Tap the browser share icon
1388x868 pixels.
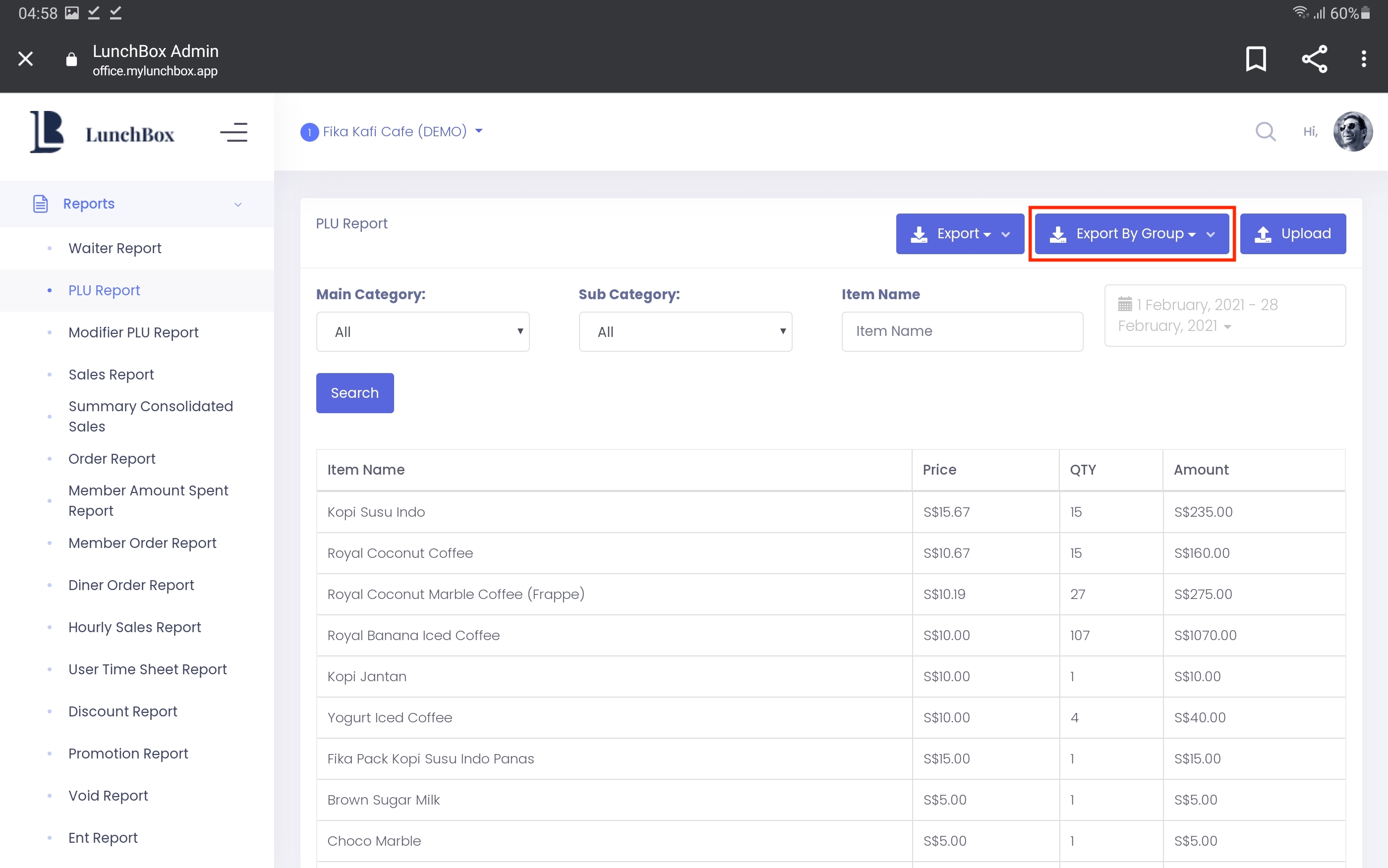pos(1314,58)
